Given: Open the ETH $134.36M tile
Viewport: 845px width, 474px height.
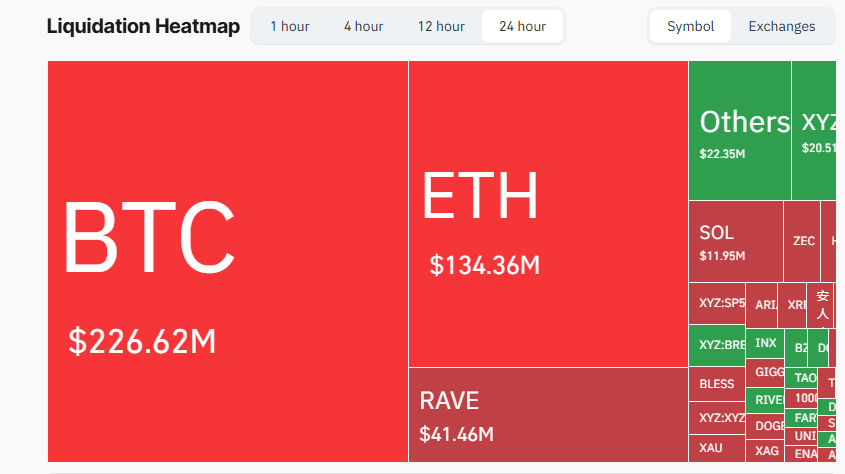Looking at the screenshot, I should point(548,213).
